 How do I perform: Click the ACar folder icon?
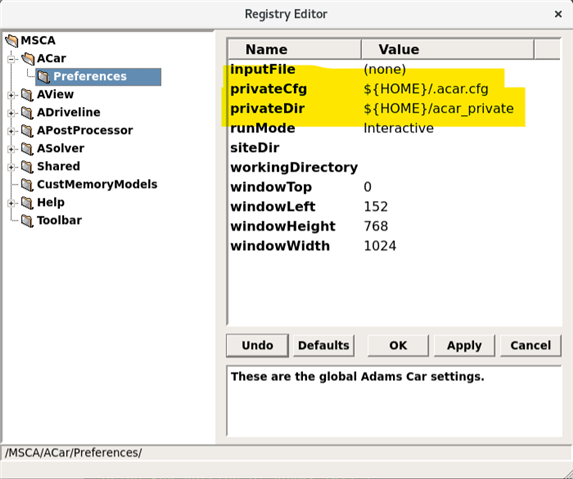(28, 58)
